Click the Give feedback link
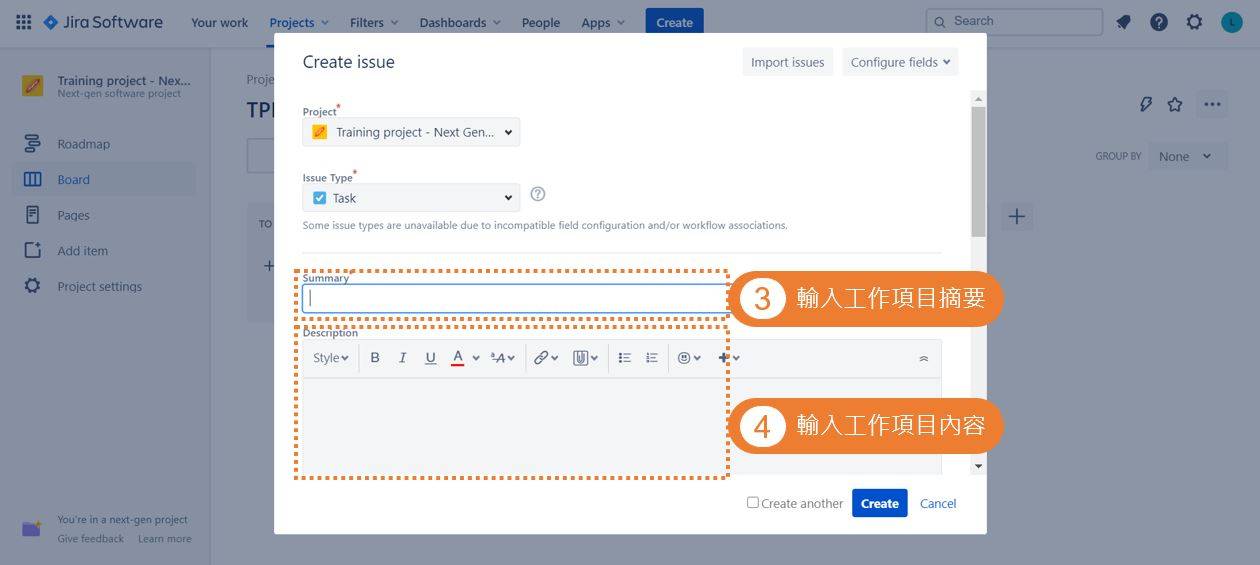This screenshot has width=1260, height=565. [91, 538]
